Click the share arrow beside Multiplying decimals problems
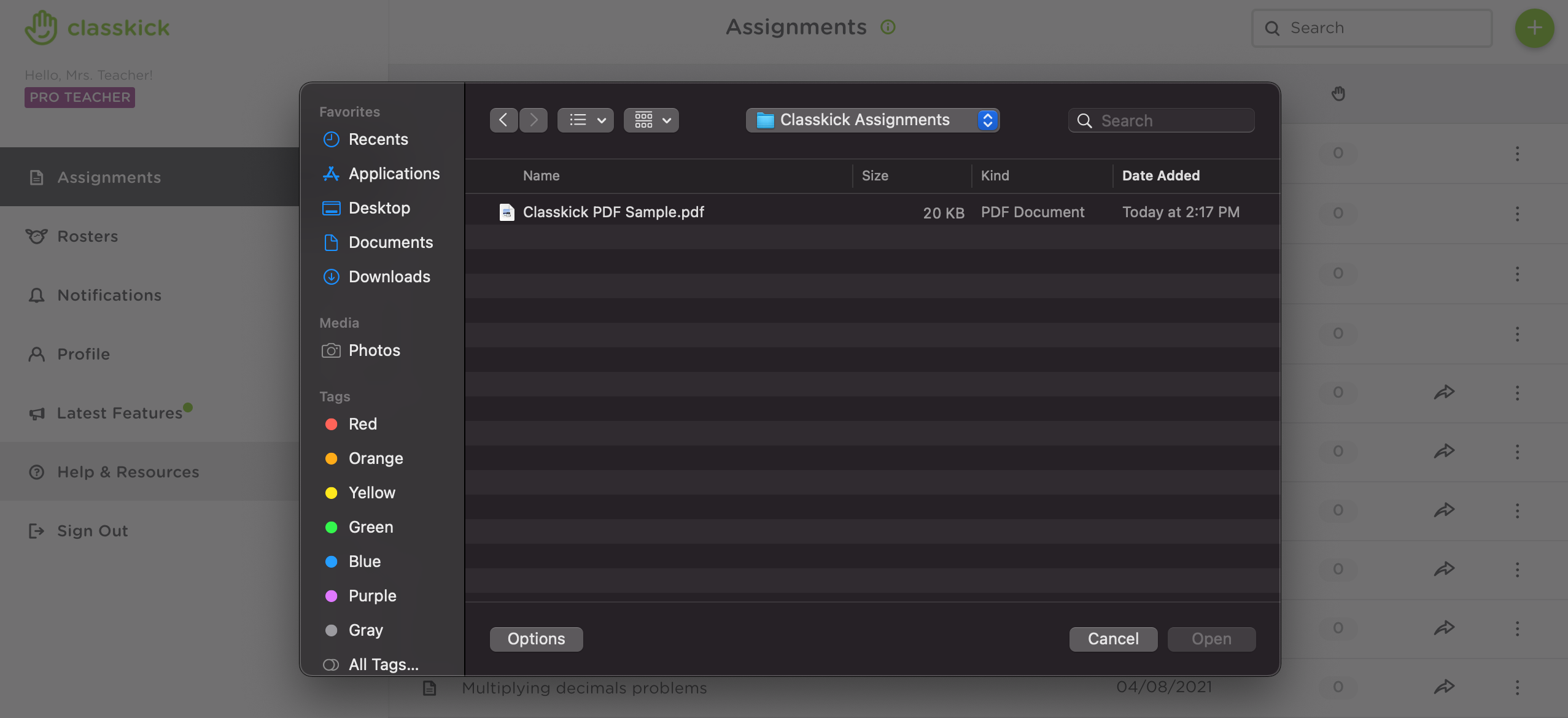Image resolution: width=1568 pixels, height=718 pixels. [x=1444, y=687]
